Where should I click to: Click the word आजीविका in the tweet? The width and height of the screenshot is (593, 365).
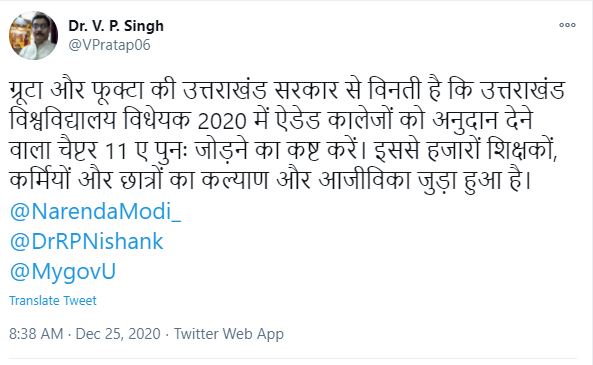365,180
